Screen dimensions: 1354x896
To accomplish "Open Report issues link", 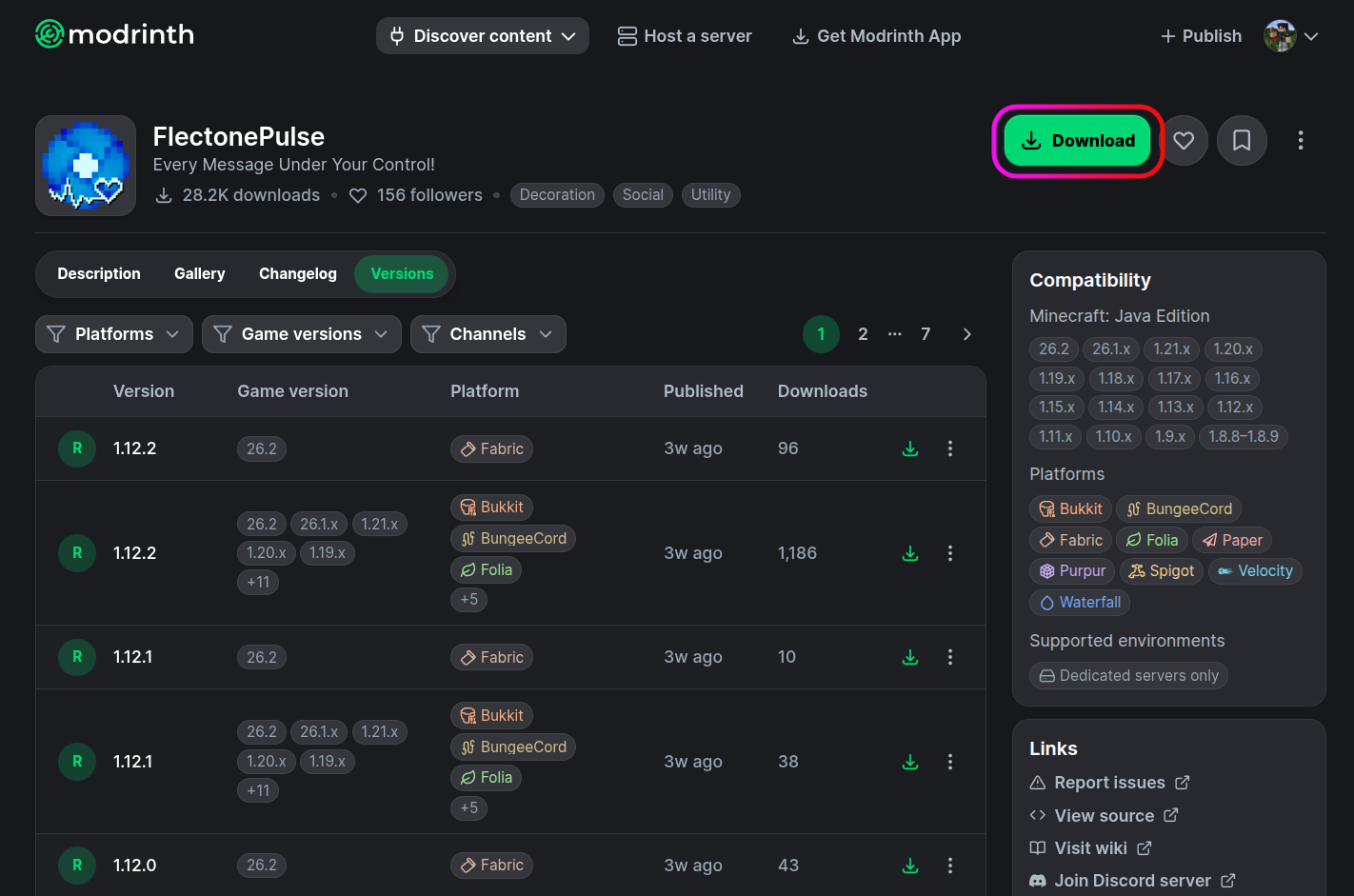I will coord(1110,783).
